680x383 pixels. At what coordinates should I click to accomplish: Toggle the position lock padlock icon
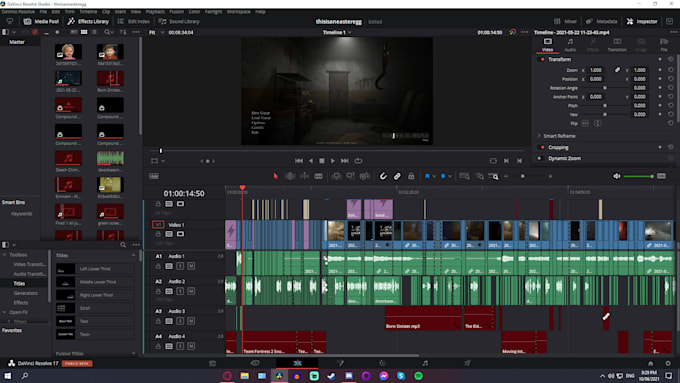coord(411,176)
